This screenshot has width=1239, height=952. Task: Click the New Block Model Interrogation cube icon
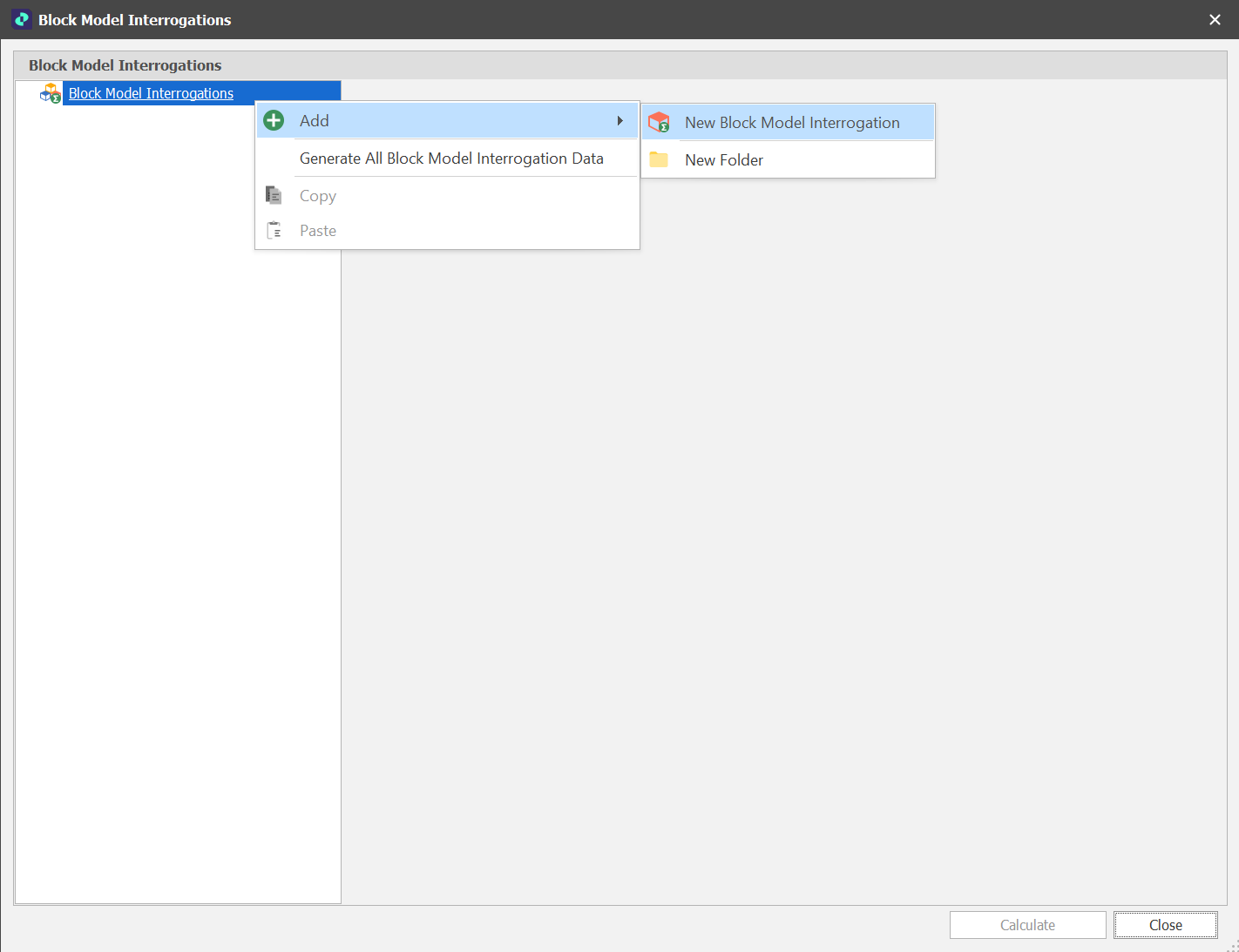click(660, 123)
